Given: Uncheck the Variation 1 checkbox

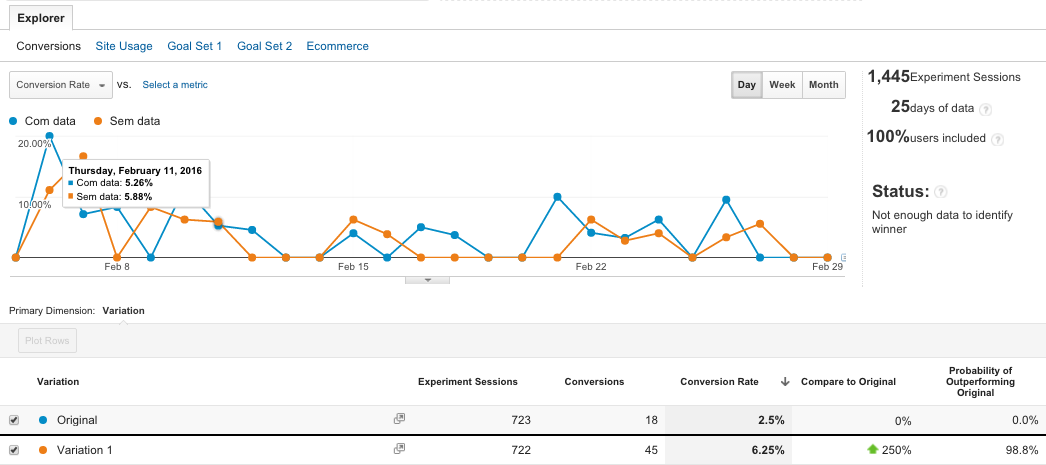Looking at the screenshot, I should pyautogui.click(x=14, y=450).
